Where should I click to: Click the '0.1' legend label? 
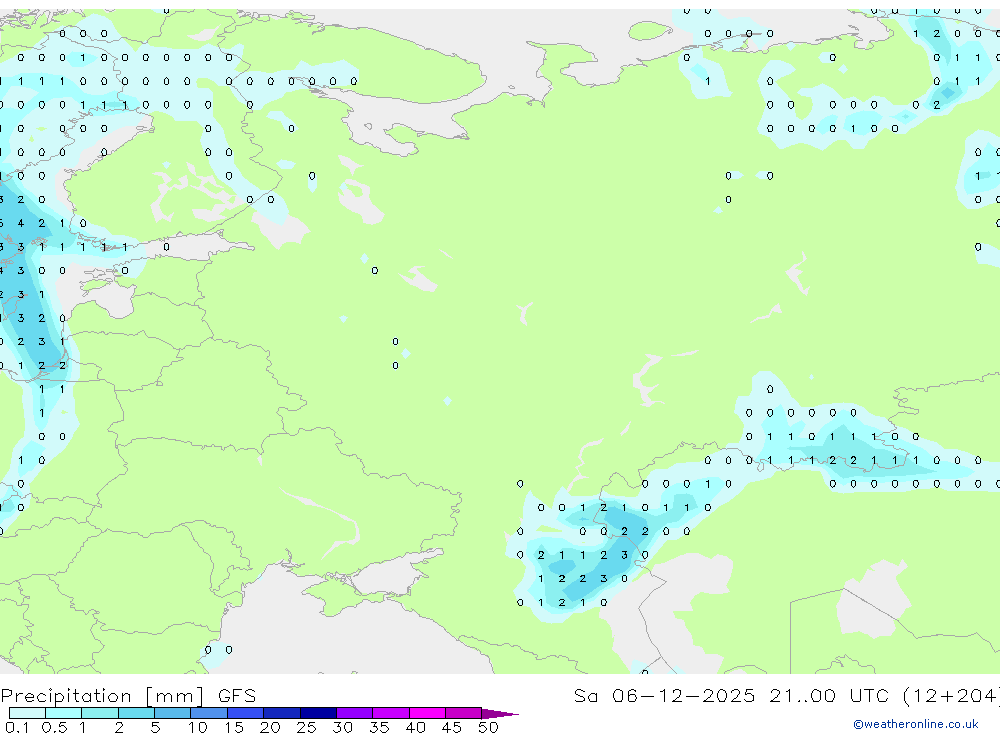click(x=17, y=727)
